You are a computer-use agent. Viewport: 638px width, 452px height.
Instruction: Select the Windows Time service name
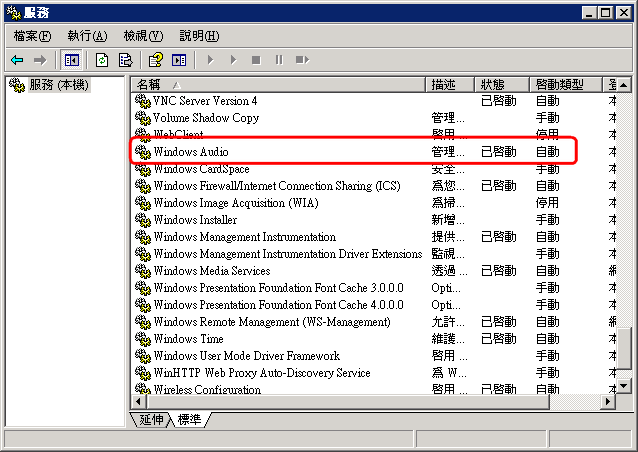188,338
